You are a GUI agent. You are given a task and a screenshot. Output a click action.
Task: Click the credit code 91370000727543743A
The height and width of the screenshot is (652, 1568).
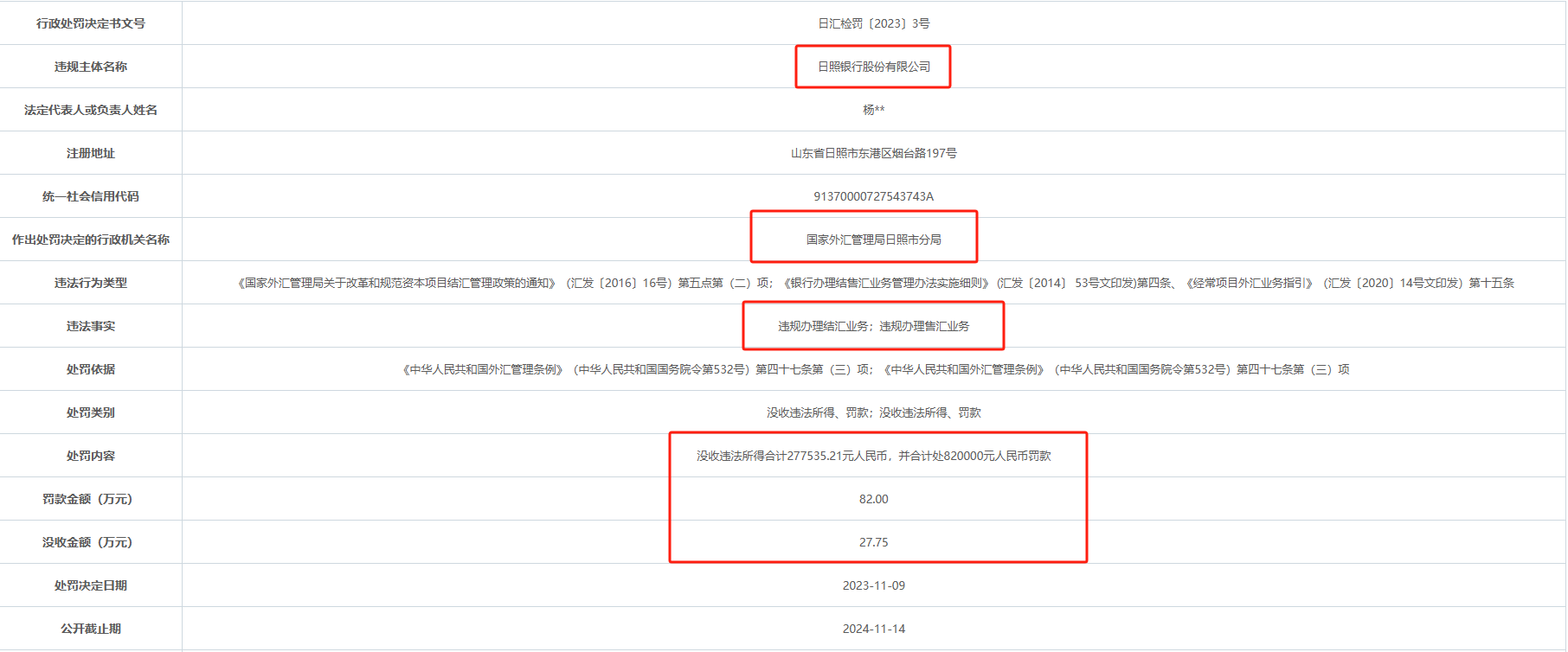pos(873,196)
